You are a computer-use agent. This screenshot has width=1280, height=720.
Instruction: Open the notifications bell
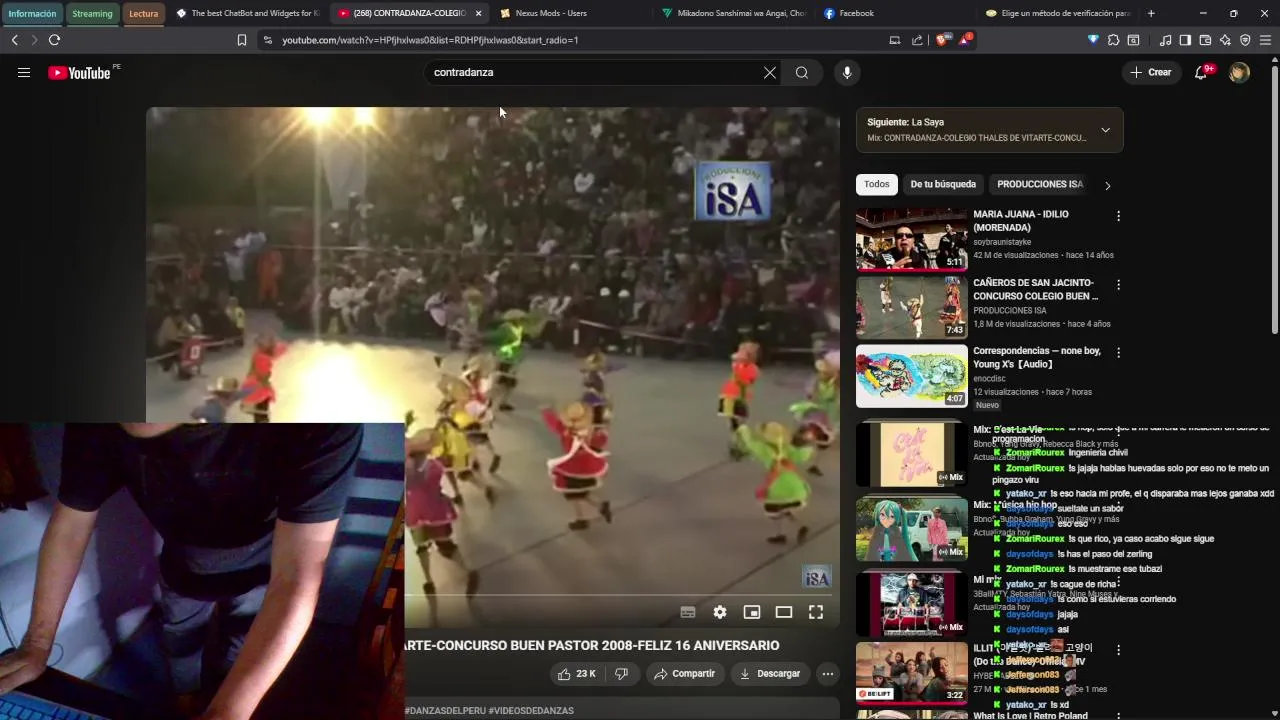click(x=1202, y=72)
